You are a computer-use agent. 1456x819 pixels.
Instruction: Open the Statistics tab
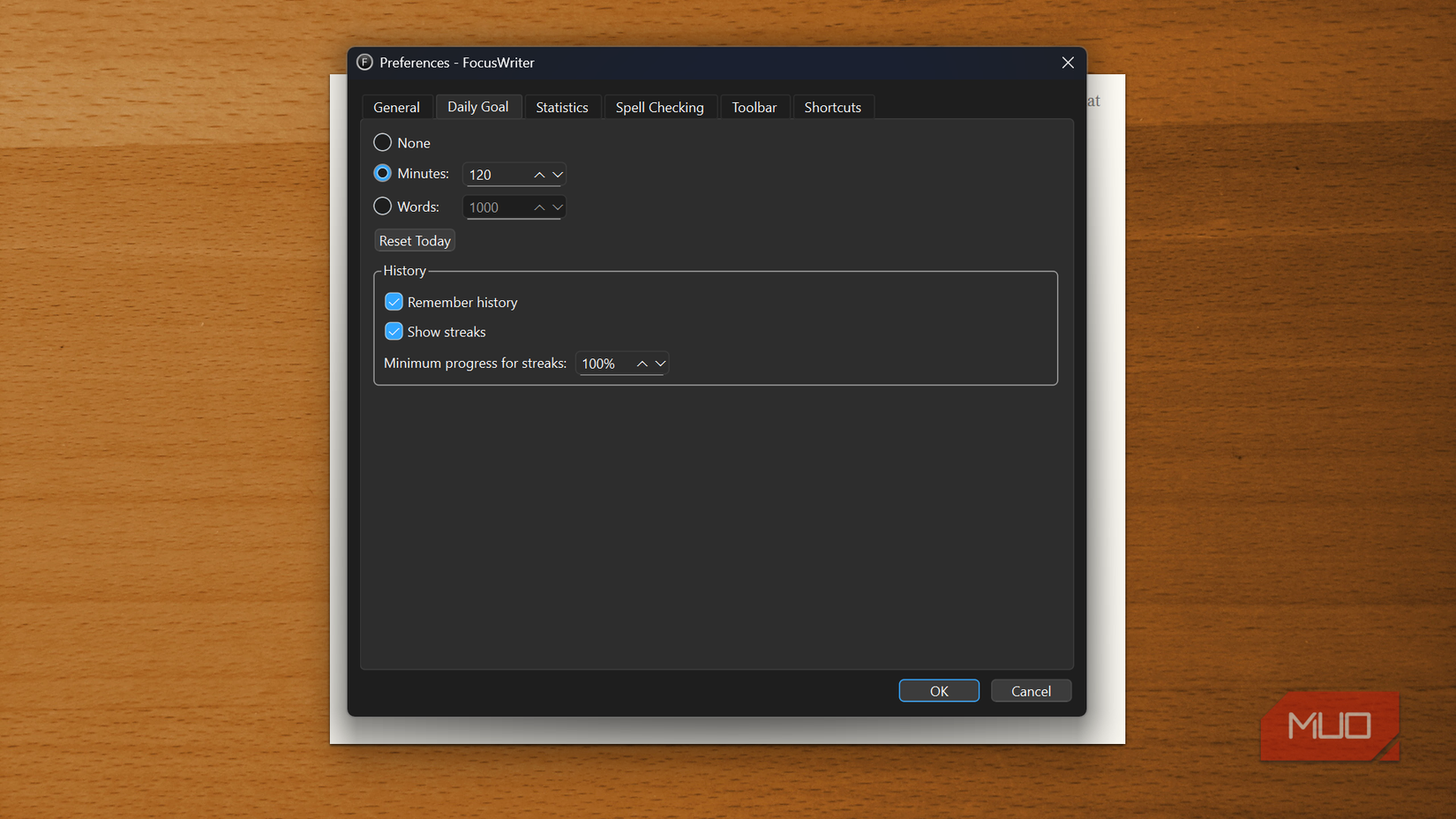pyautogui.click(x=562, y=106)
